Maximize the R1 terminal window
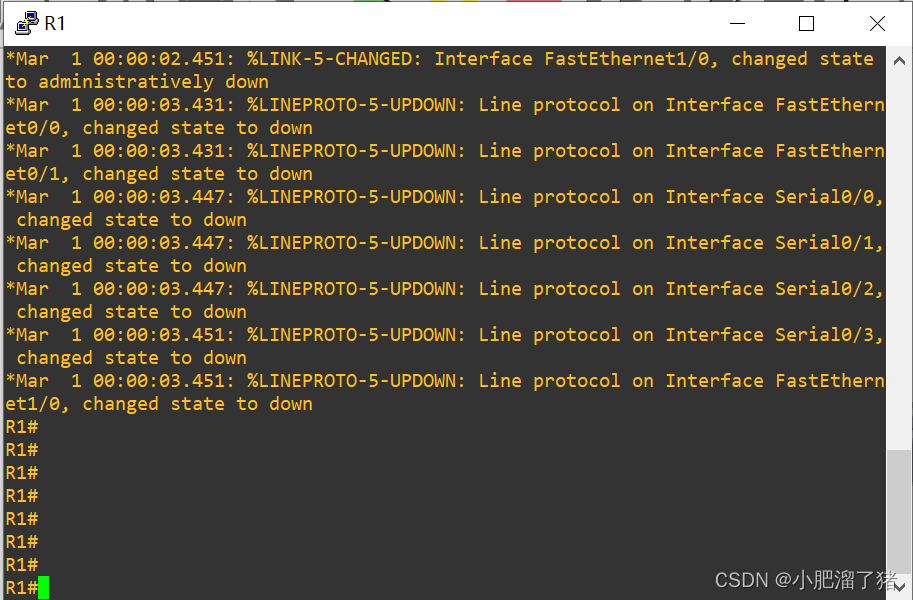Image resolution: width=913 pixels, height=600 pixels. [806, 23]
